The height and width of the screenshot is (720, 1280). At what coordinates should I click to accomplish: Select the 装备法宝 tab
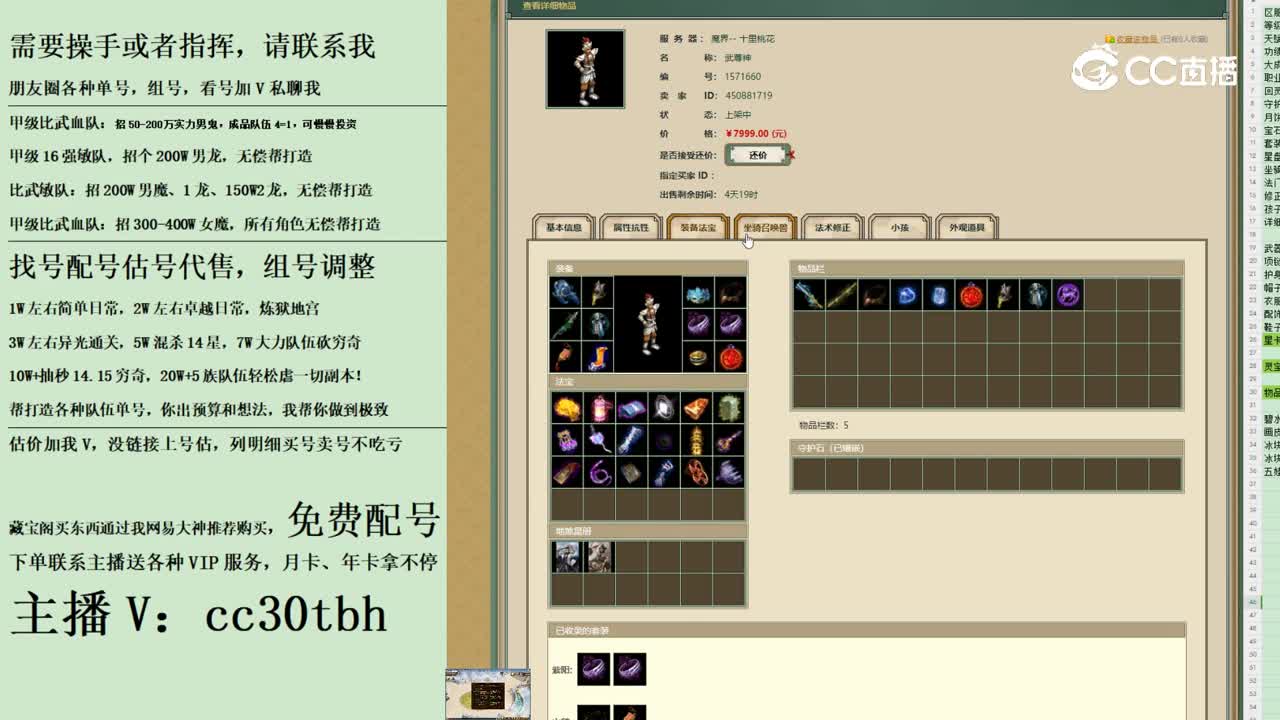698,228
